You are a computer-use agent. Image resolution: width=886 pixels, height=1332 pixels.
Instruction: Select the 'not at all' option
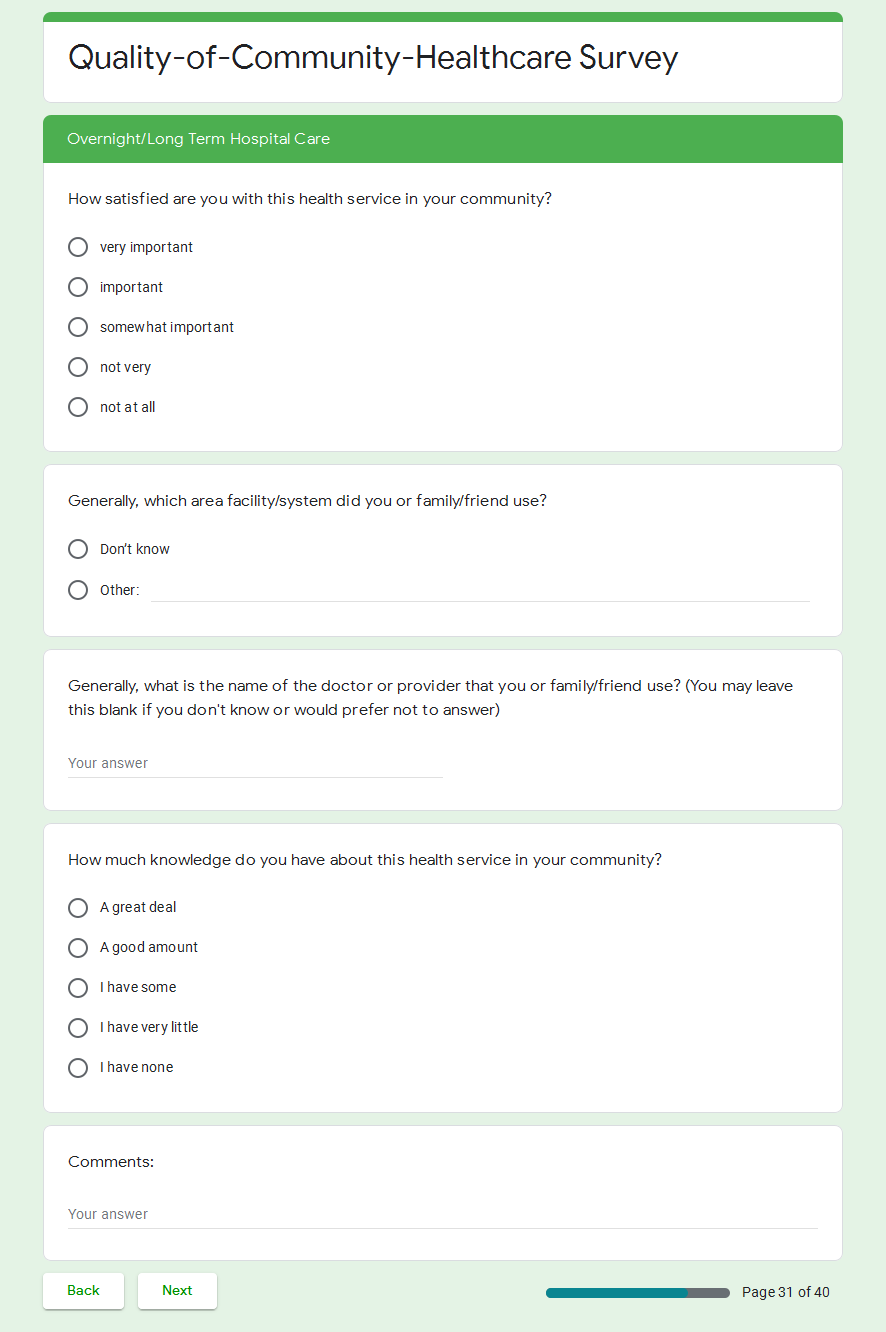click(x=78, y=407)
